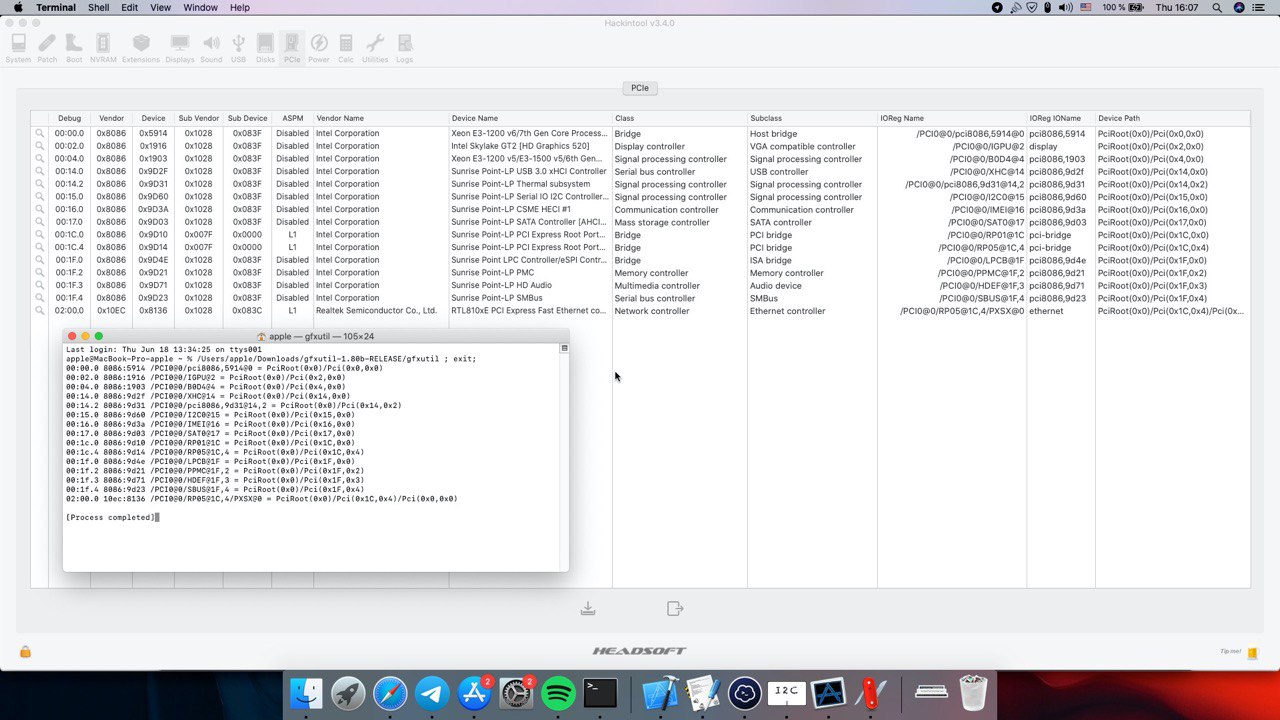Open the USB section icon
Viewport: 1280px width, 720px height.
pos(238,47)
